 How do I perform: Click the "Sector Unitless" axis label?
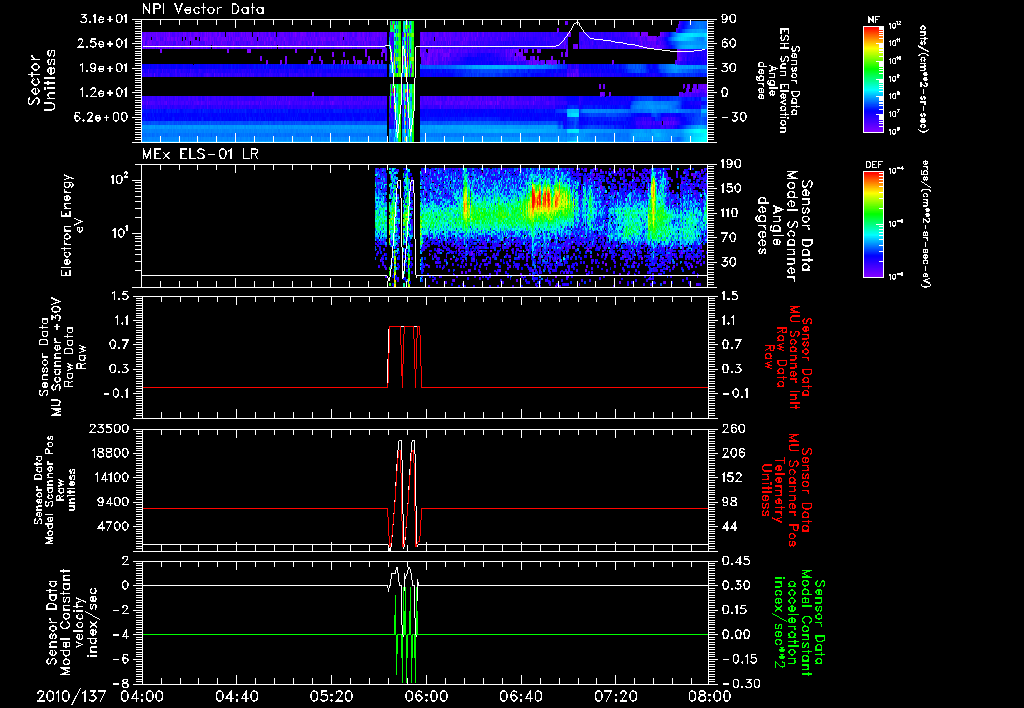(42, 80)
